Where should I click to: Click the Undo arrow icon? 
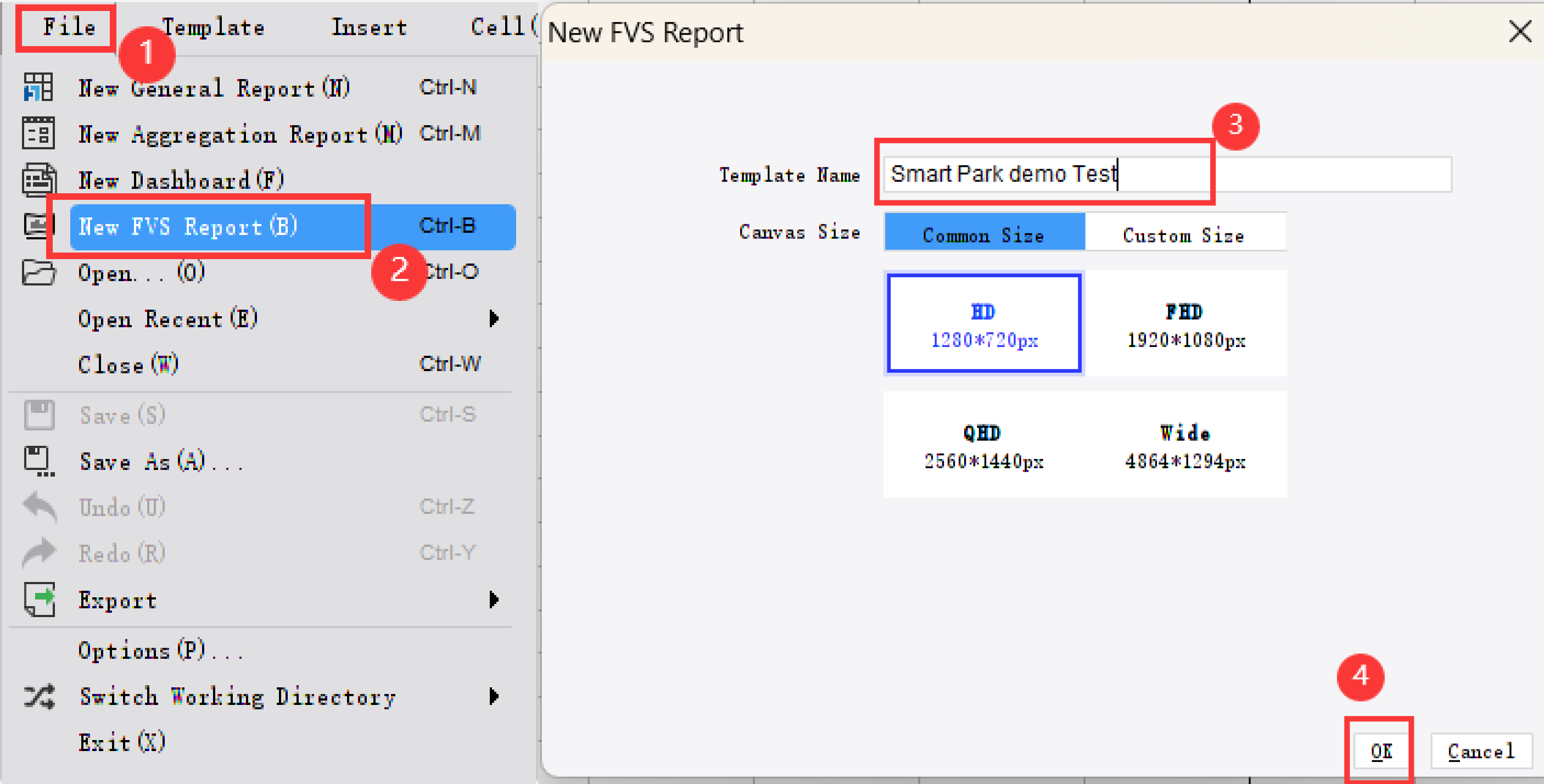[x=38, y=507]
